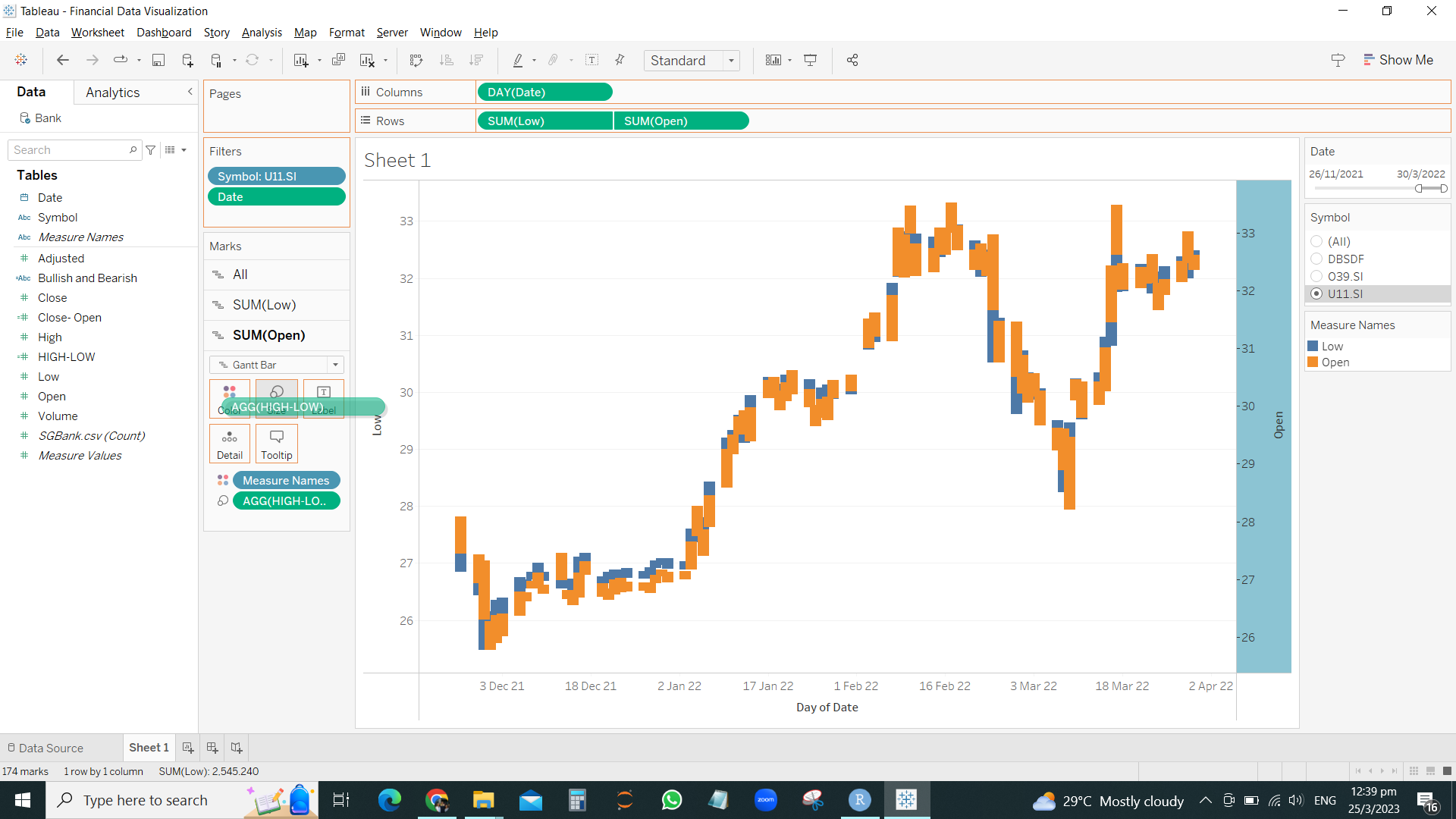Open the Tooltip marks card
The height and width of the screenshot is (819, 1456).
[x=276, y=444]
